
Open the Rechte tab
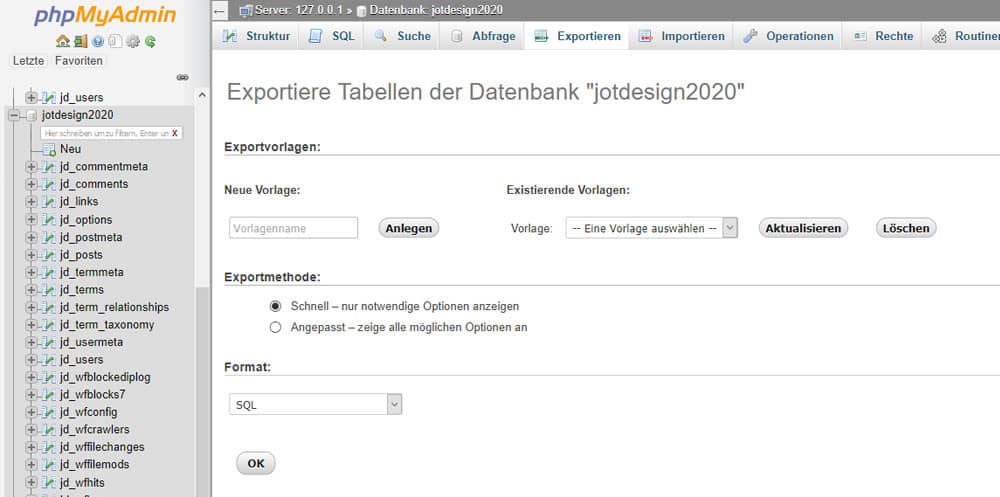[883, 36]
